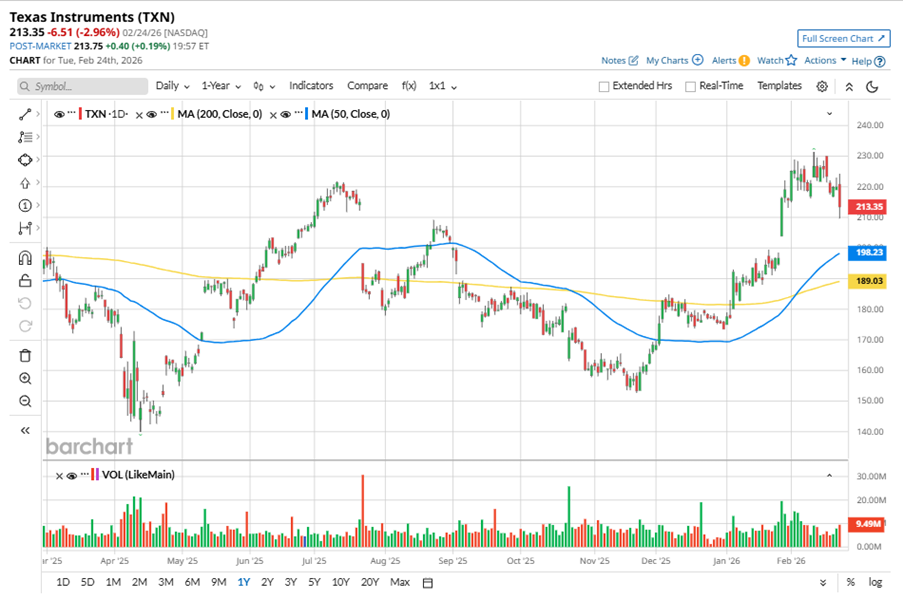Click the blue MA 50 color swatch
Image resolution: width=903 pixels, height=599 pixels.
(x=306, y=114)
